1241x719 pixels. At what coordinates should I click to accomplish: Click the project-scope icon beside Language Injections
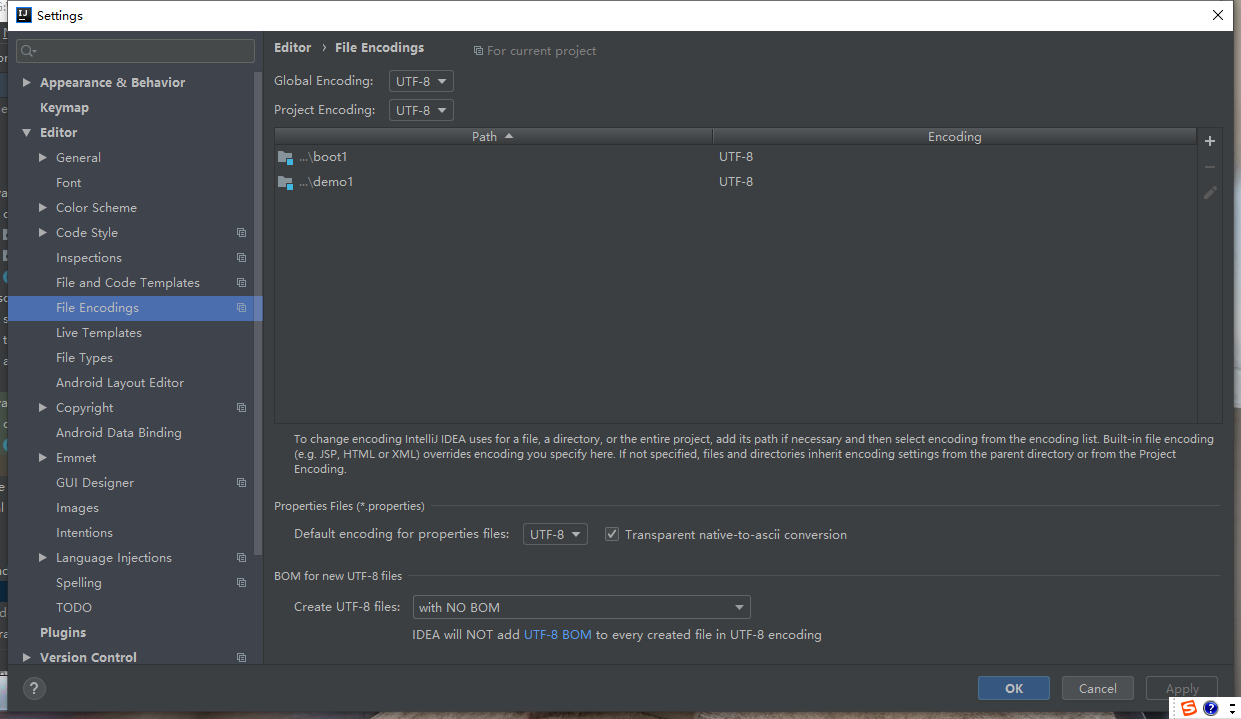241,558
